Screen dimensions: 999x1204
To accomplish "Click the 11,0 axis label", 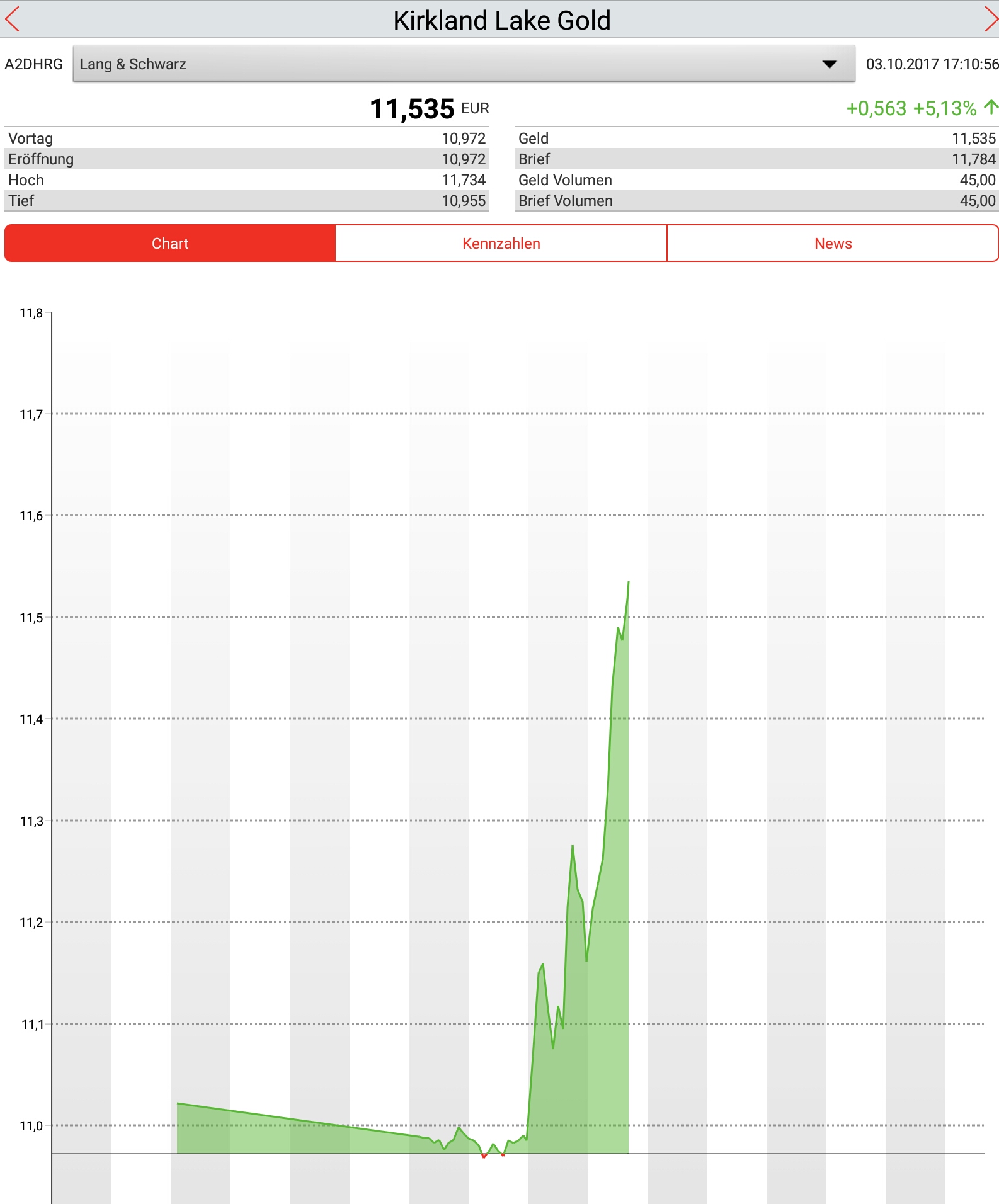I will (x=31, y=1126).
